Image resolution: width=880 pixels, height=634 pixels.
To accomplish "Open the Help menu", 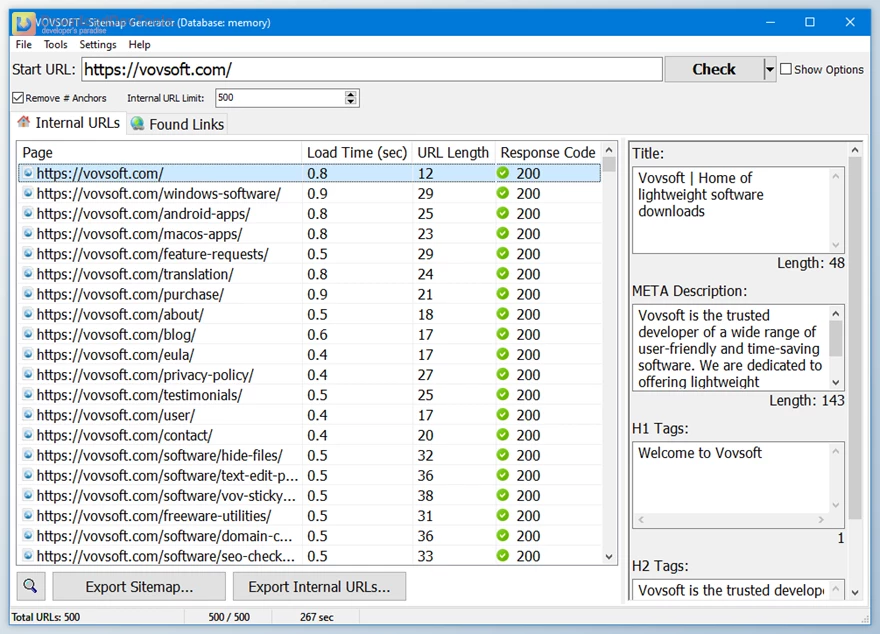I will click(139, 44).
